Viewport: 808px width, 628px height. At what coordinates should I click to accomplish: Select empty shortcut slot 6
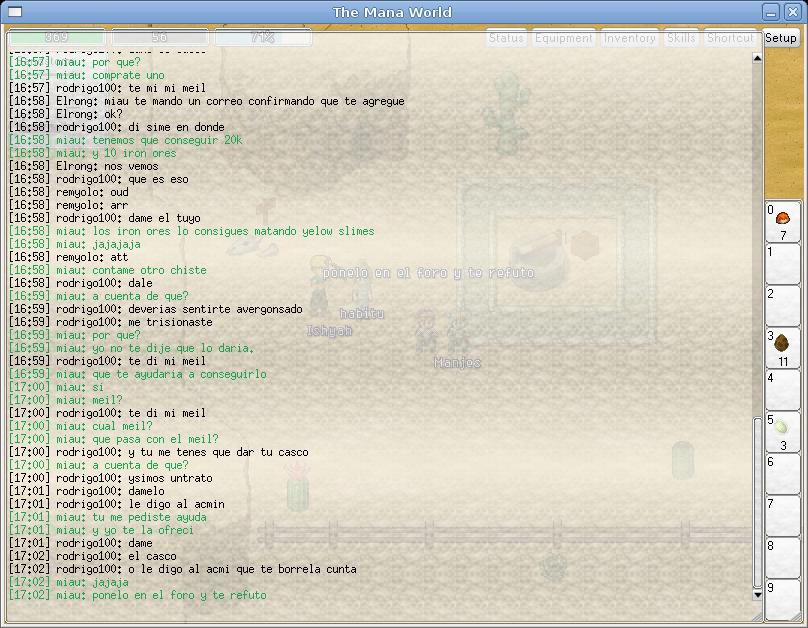tap(783, 474)
